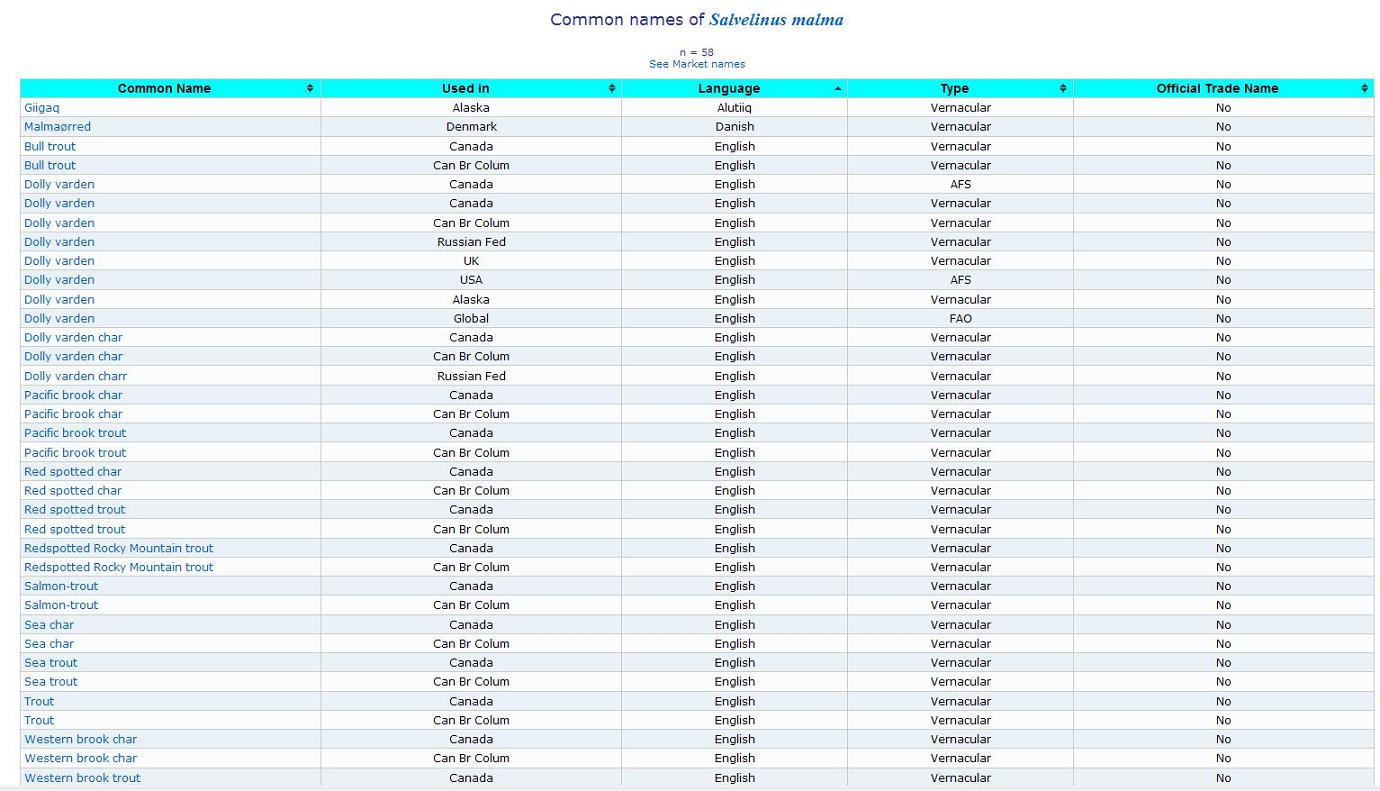This screenshot has height=791, width=1380.
Task: Click Sea char link for Canada
Action: click(x=49, y=625)
